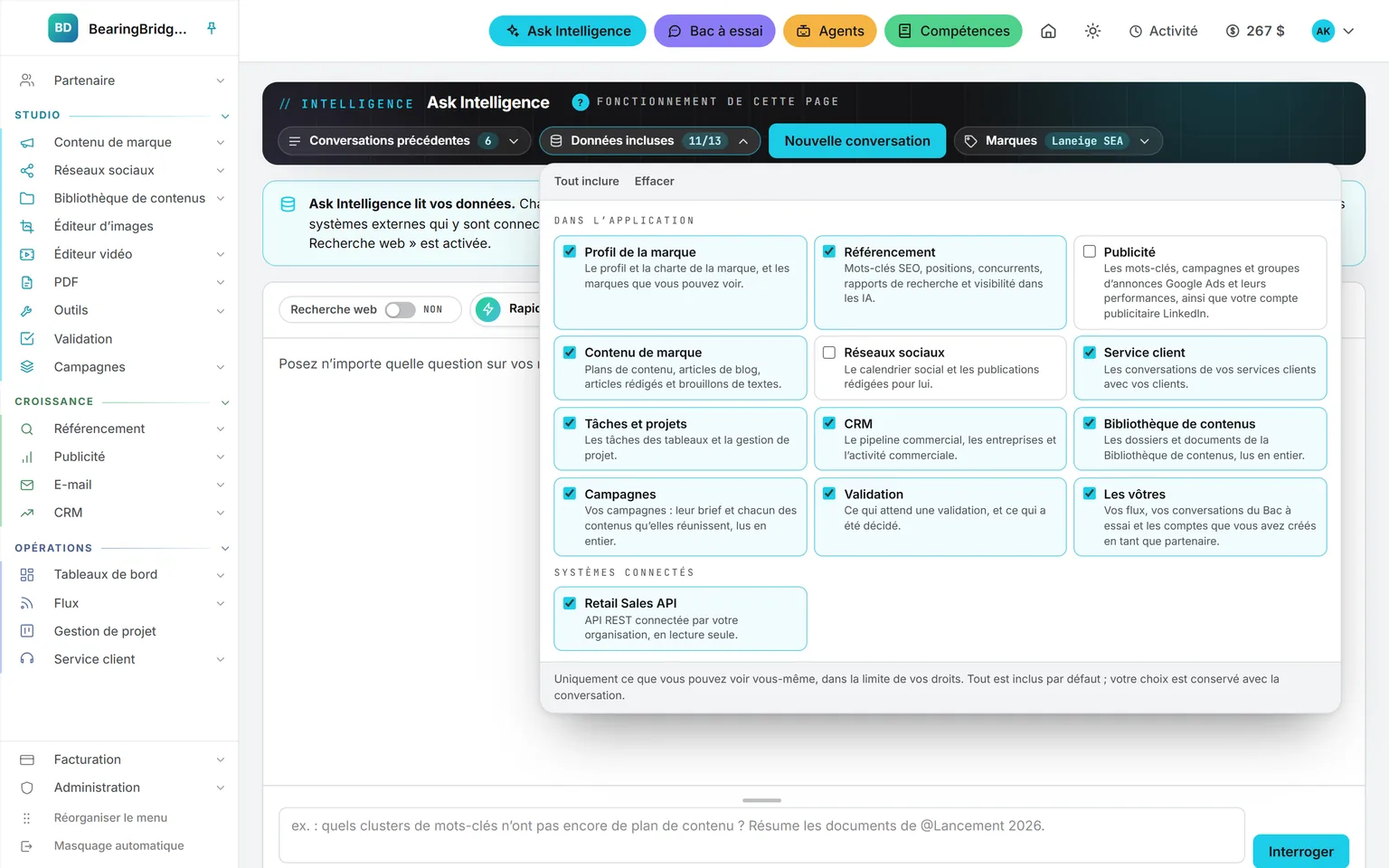This screenshot has width=1389, height=868.
Task: Open the Agents tab
Action: [x=830, y=31]
